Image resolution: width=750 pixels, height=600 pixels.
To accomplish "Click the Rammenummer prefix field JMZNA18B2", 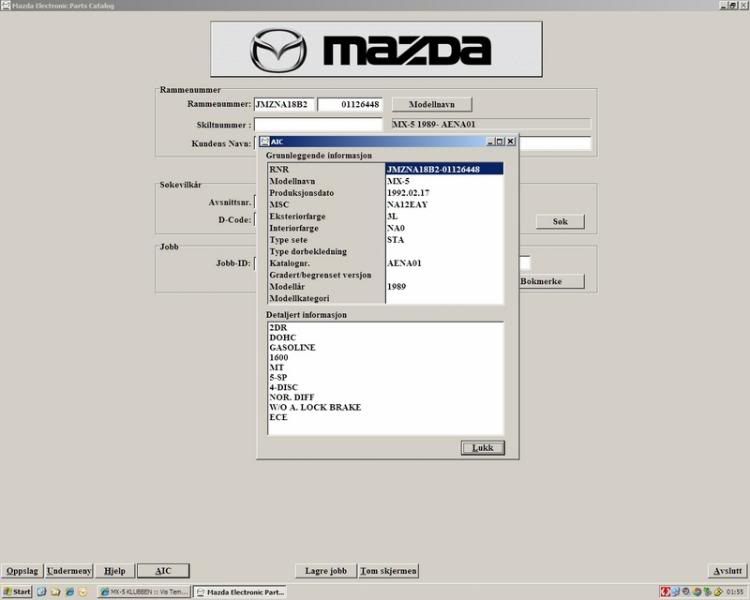I will [x=284, y=104].
